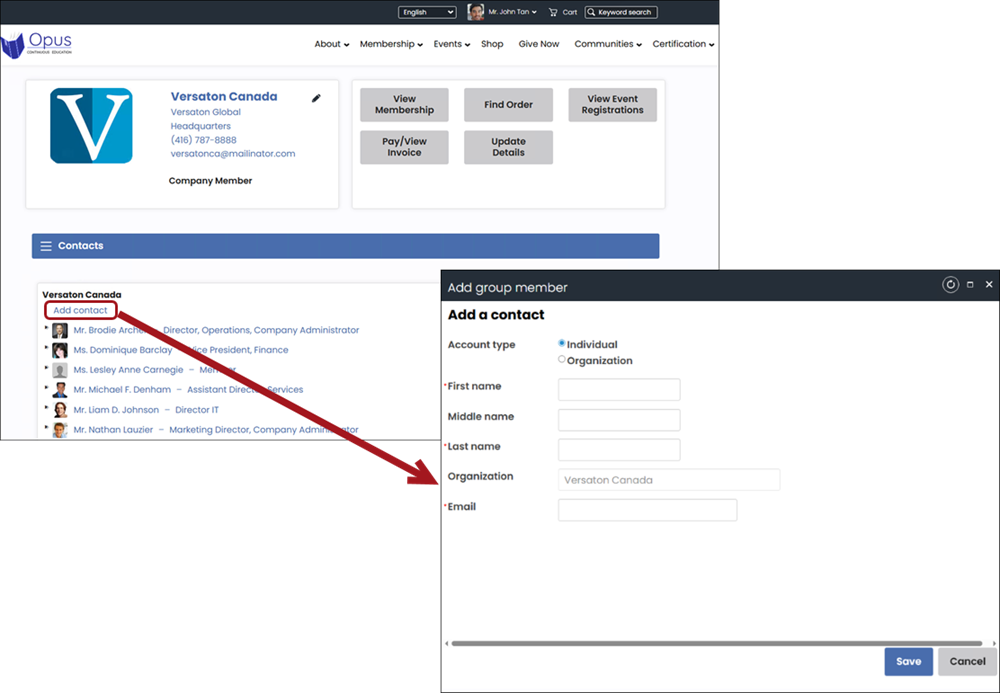Viewport: 1000px width, 693px height.
Task: Open the Give Now menu item
Action: tap(539, 44)
